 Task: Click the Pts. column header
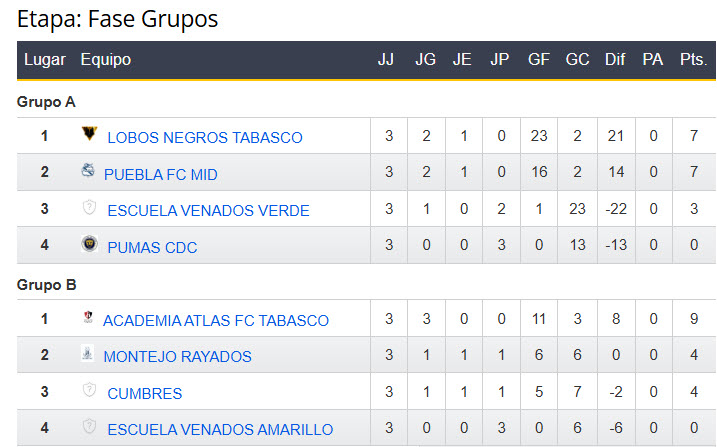tap(693, 60)
